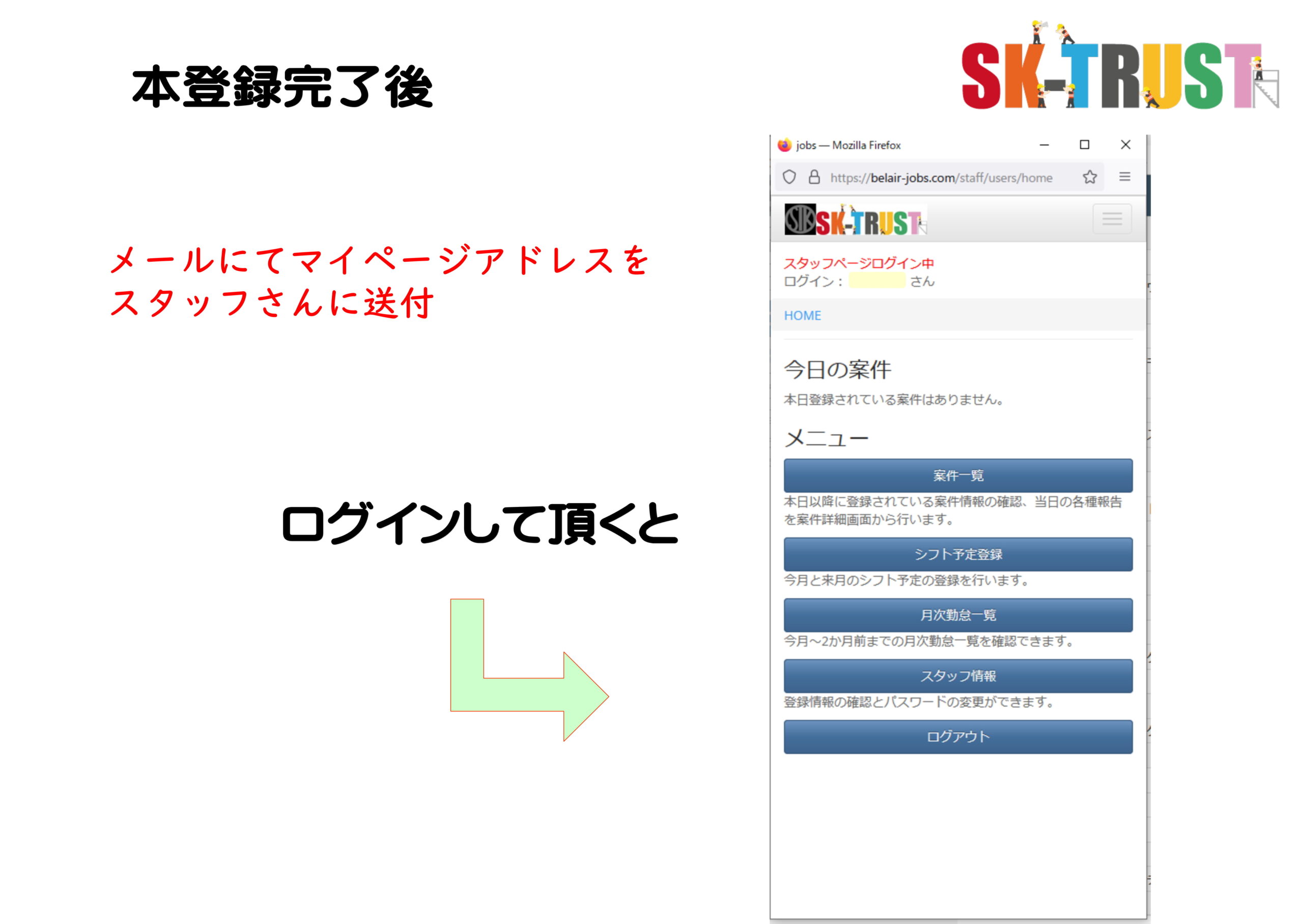Click the スタッフページログイン中 status text
The image size is (1303, 924).
pos(858,263)
